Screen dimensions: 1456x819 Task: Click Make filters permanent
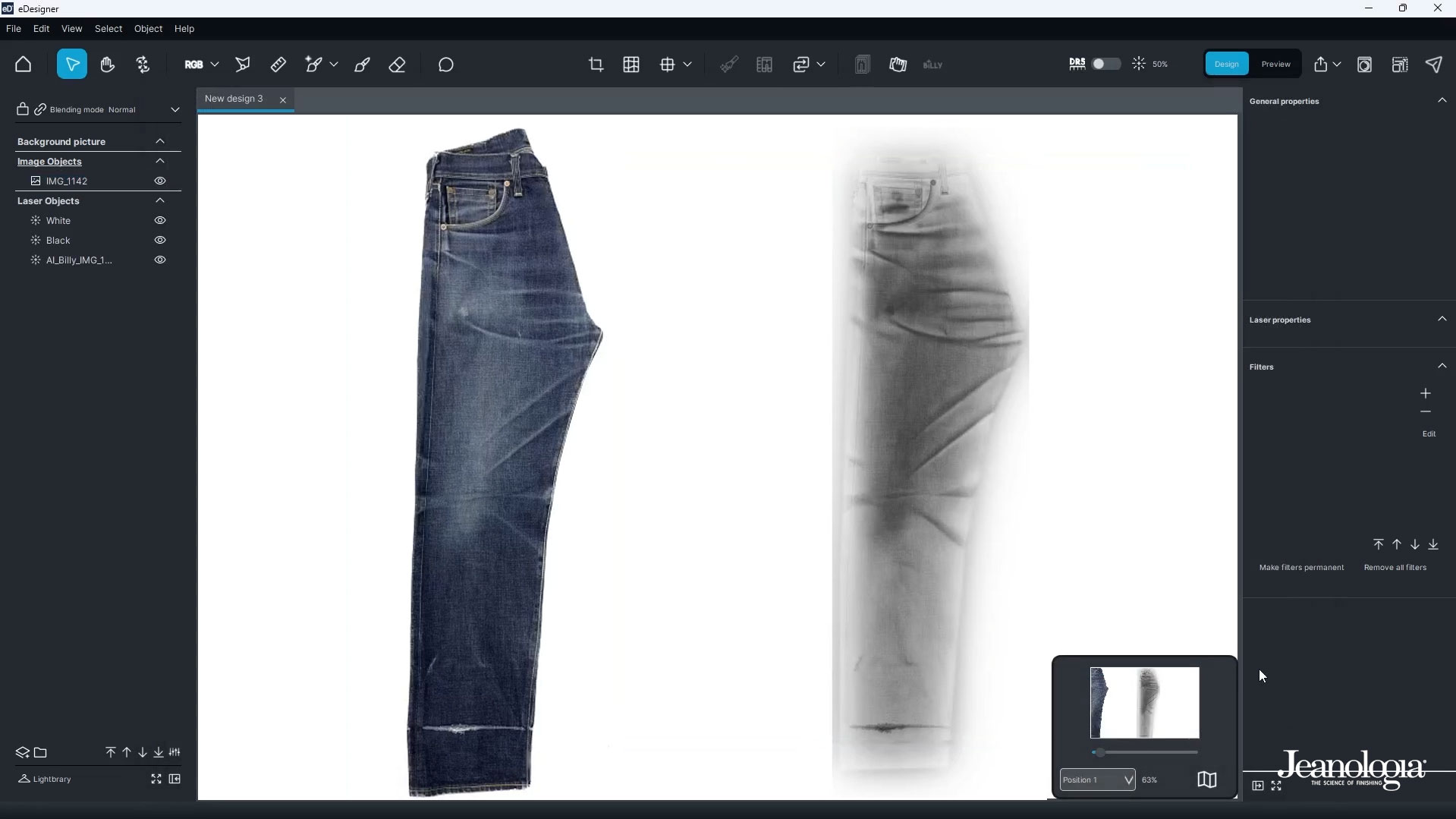click(1301, 567)
